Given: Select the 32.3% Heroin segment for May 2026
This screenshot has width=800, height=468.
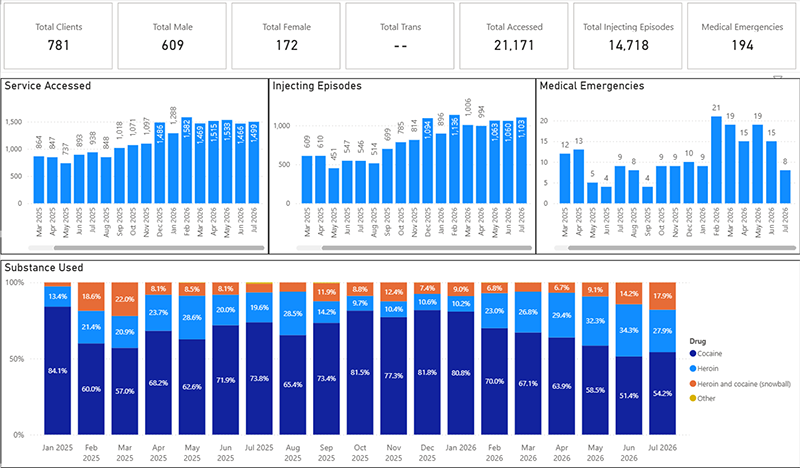Looking at the screenshot, I should click(x=595, y=321).
